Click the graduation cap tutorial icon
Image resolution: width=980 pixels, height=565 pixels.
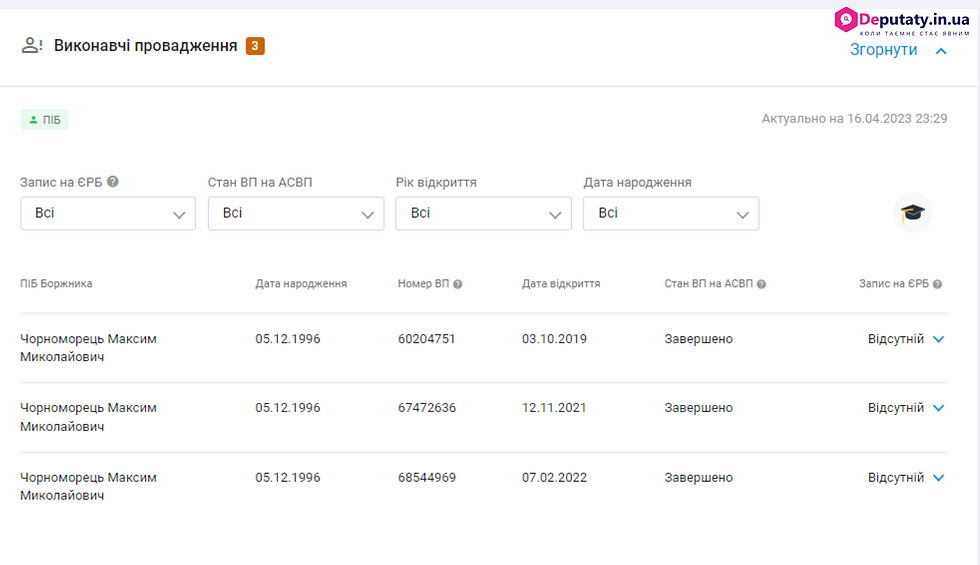click(x=912, y=213)
